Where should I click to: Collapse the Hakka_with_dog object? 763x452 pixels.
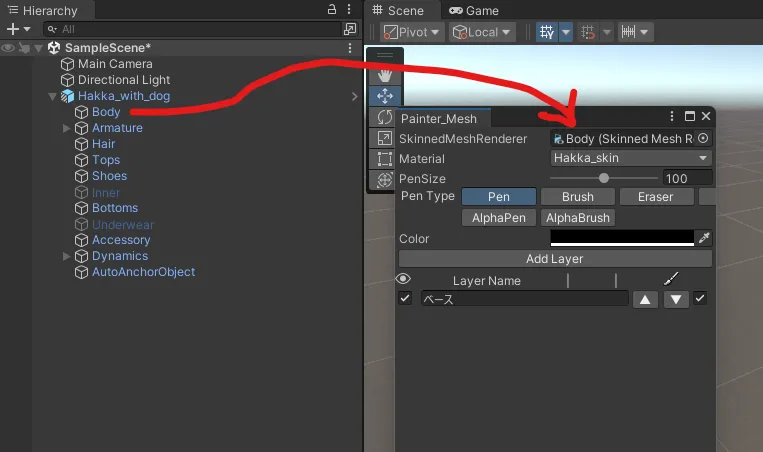pos(53,96)
